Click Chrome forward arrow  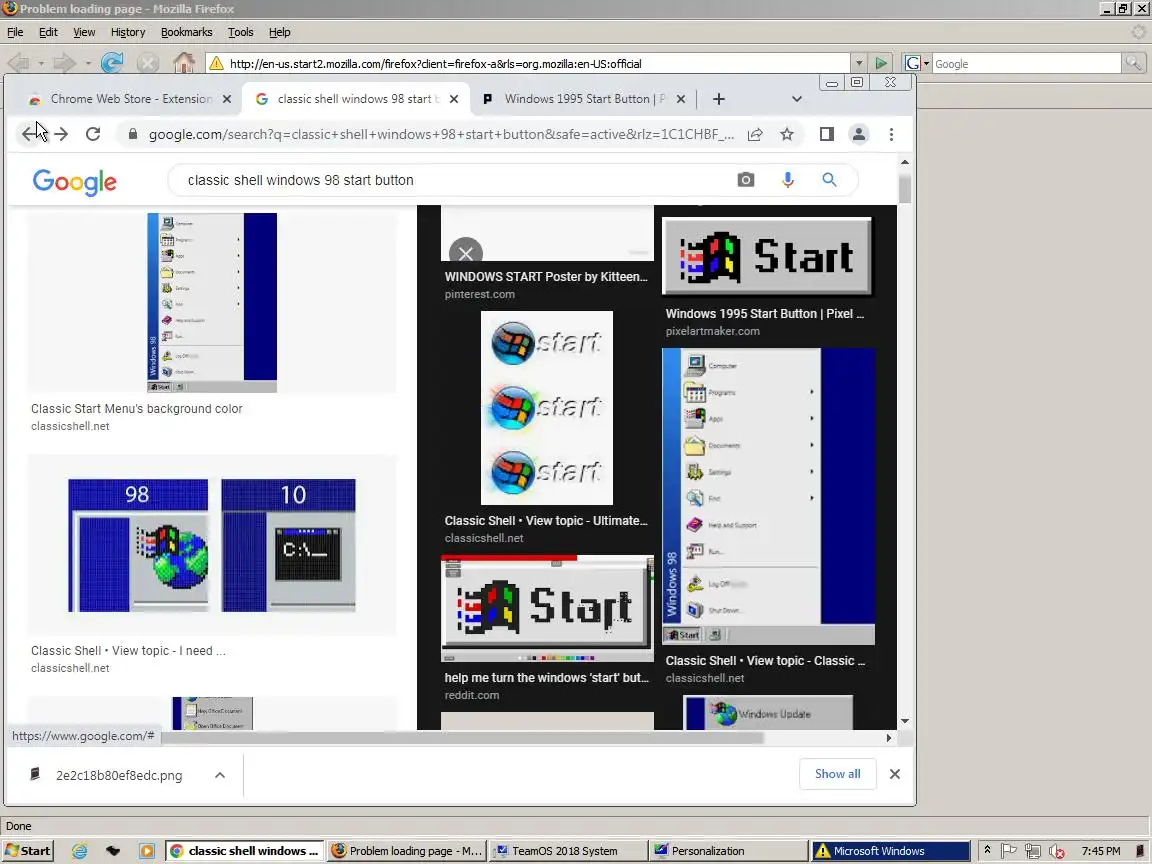click(61, 134)
